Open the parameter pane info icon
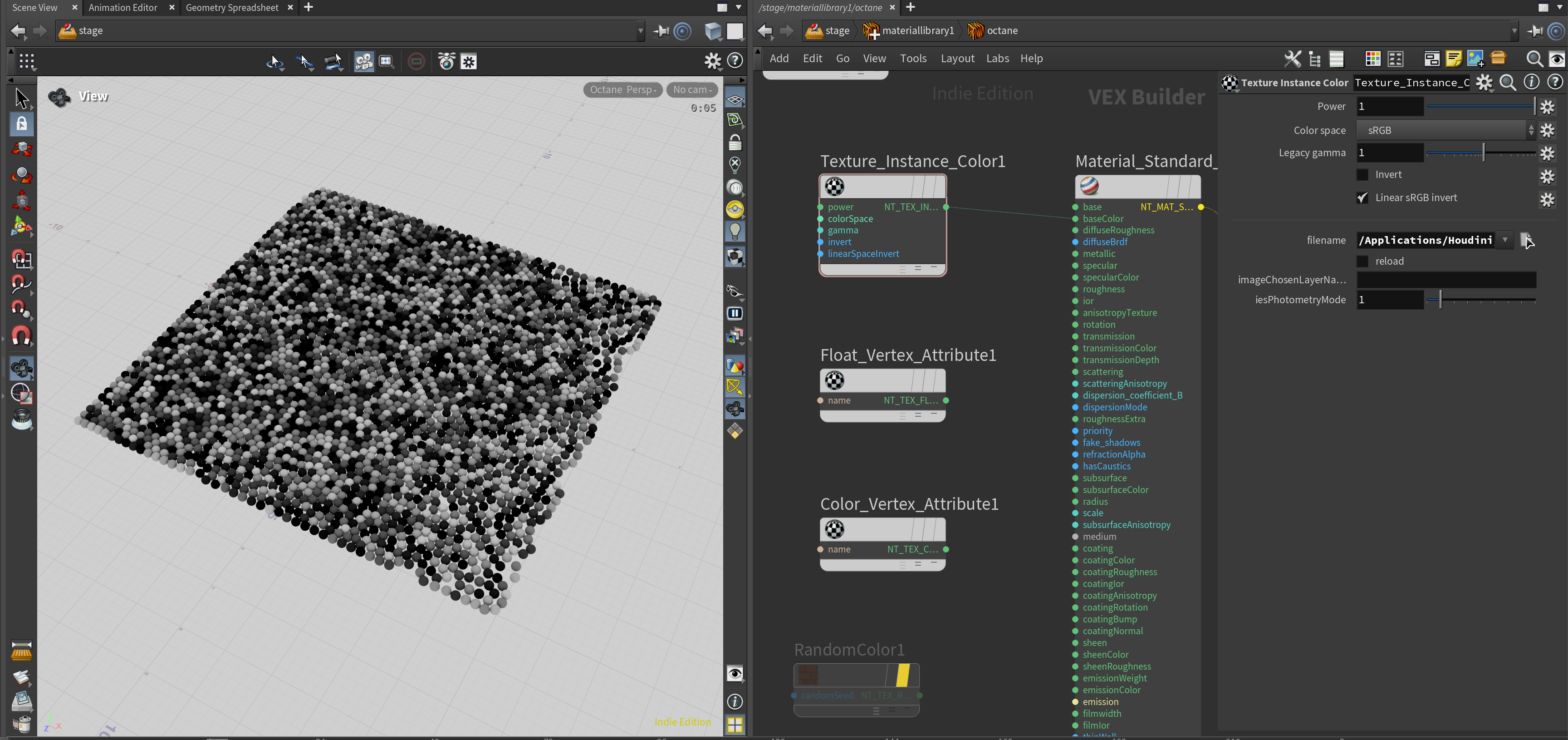The width and height of the screenshot is (1568, 740). (1532, 82)
